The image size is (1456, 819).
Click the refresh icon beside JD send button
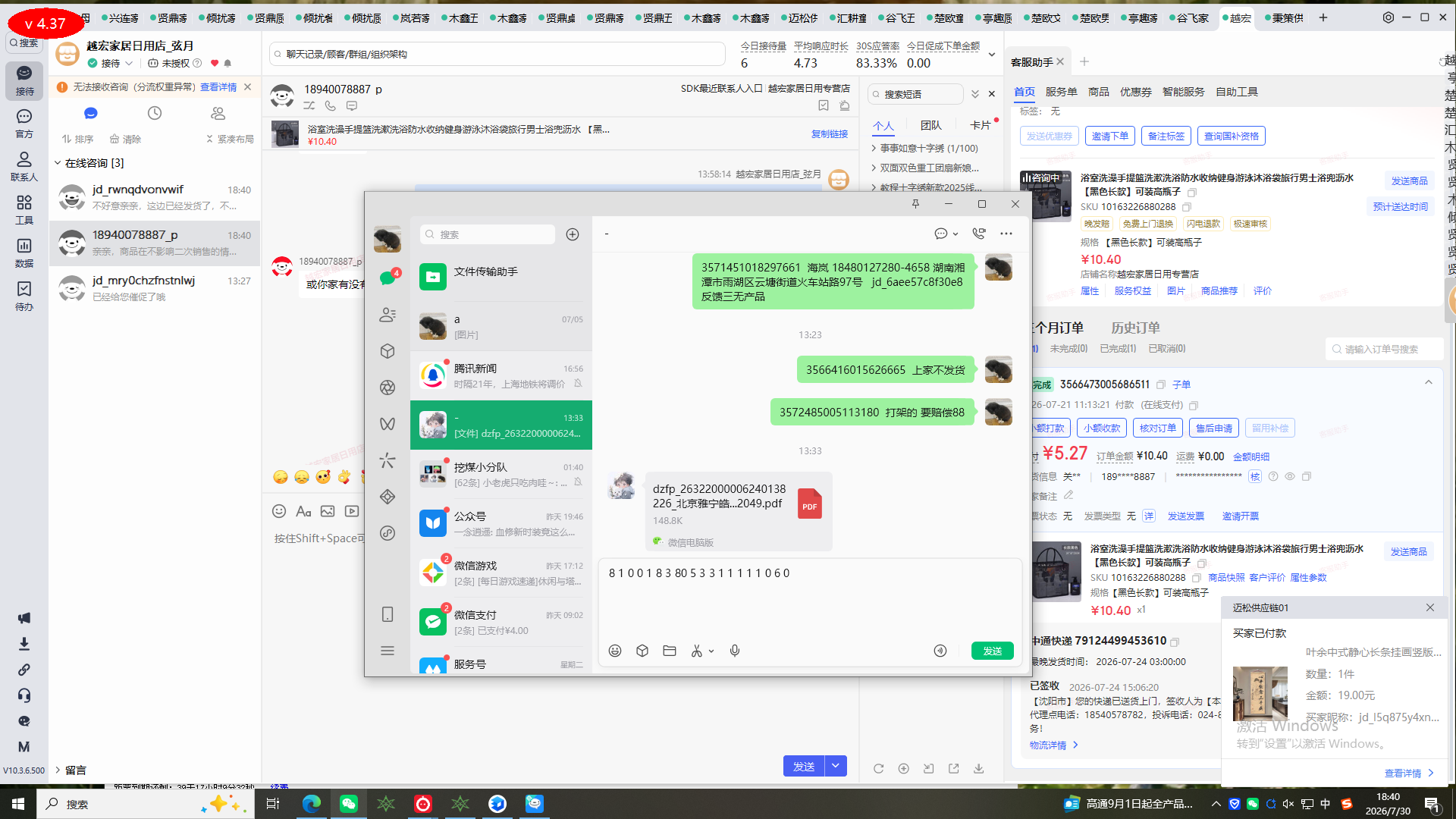pos(878,768)
